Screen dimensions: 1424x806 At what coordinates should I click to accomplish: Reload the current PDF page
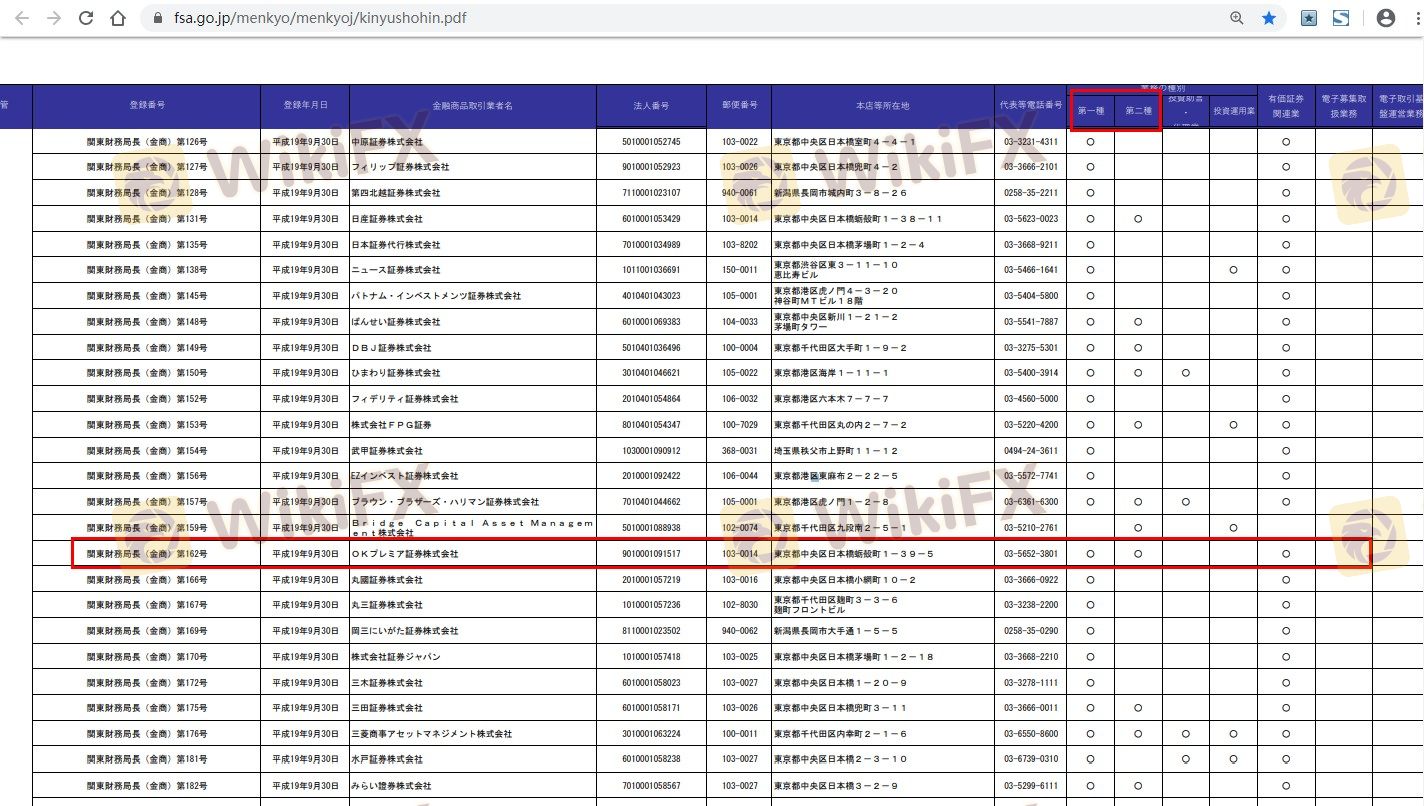click(x=86, y=18)
